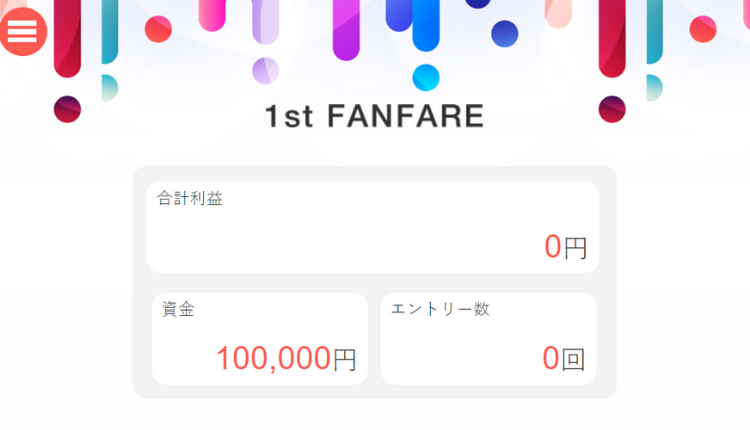The height and width of the screenshot is (430, 750).
Task: Click the teal half-circle on the left
Action: pyautogui.click(x=108, y=87)
